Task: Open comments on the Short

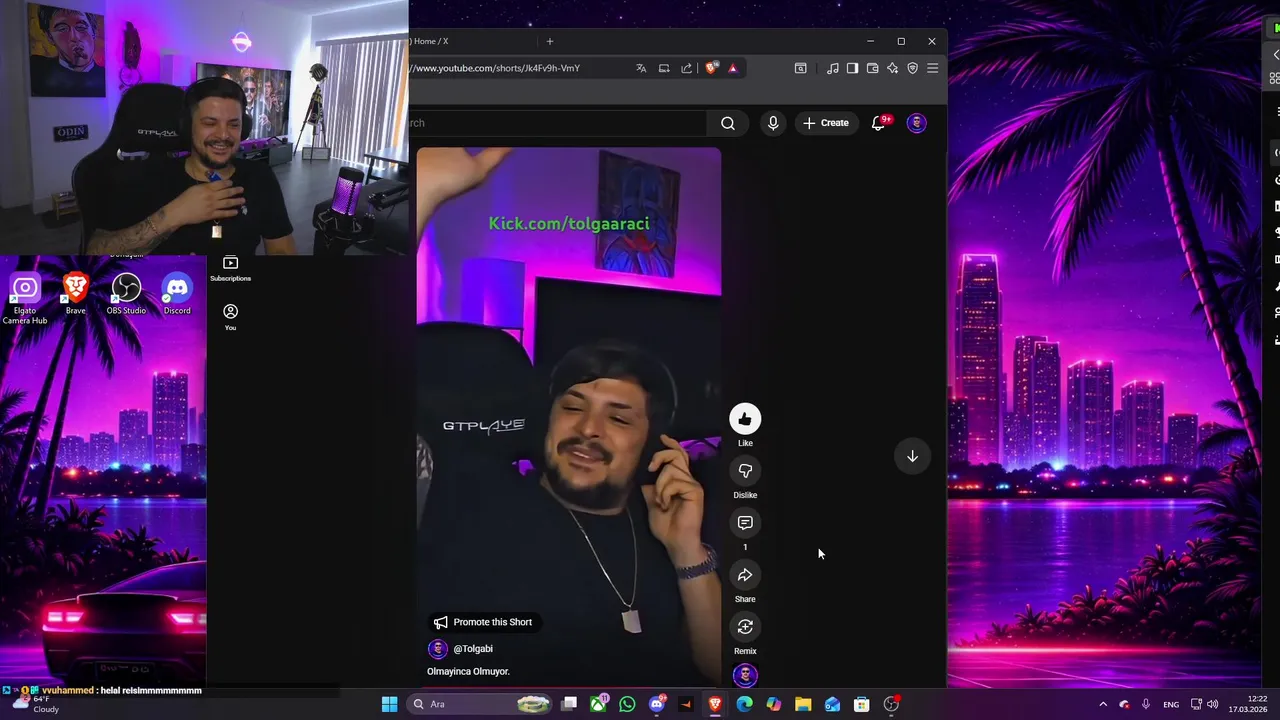Action: [x=745, y=523]
